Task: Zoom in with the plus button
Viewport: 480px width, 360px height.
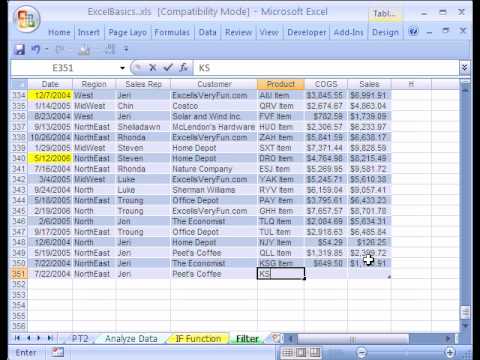Action: [450, 352]
